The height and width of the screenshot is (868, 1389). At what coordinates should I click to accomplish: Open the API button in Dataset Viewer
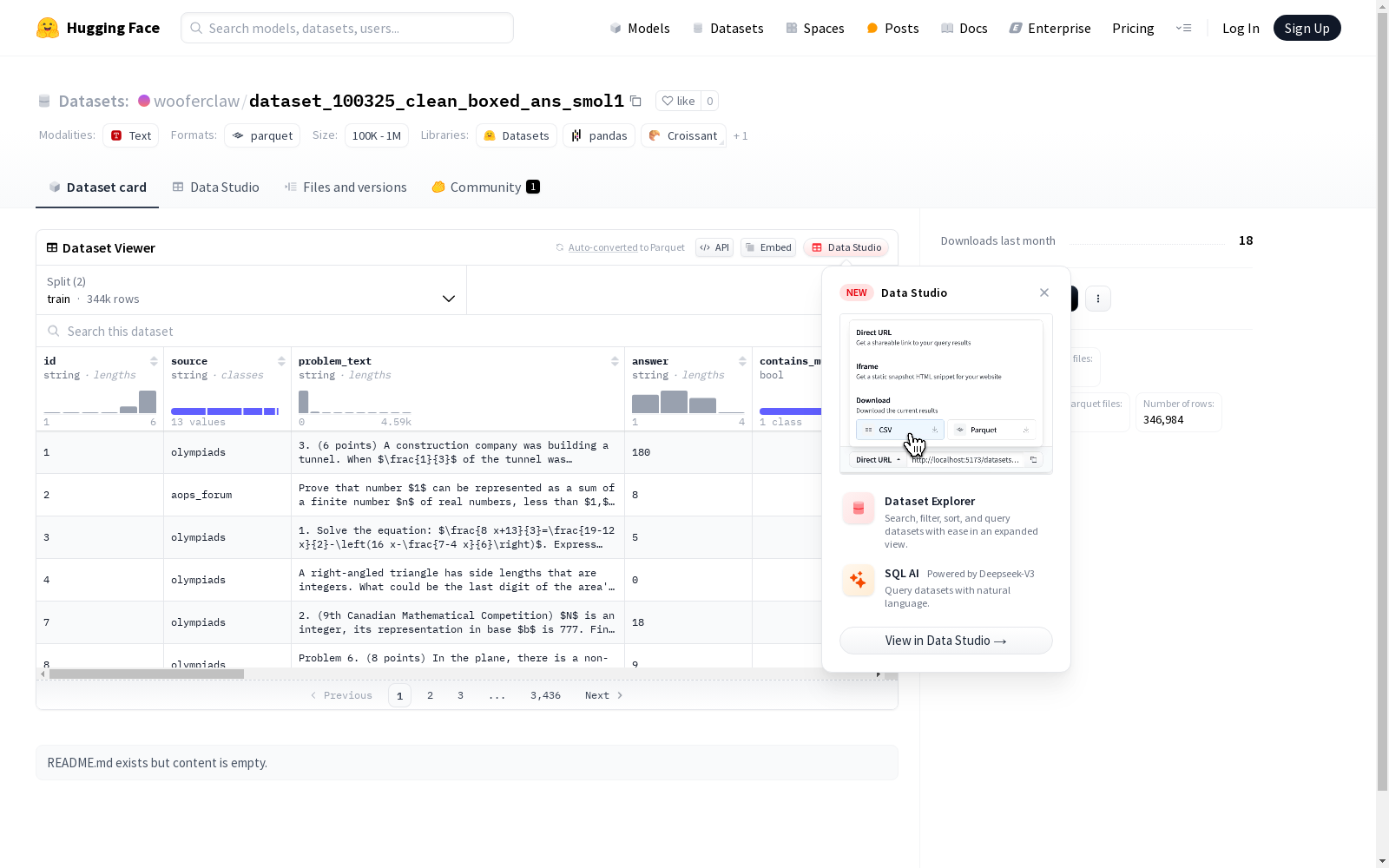pyautogui.click(x=714, y=247)
